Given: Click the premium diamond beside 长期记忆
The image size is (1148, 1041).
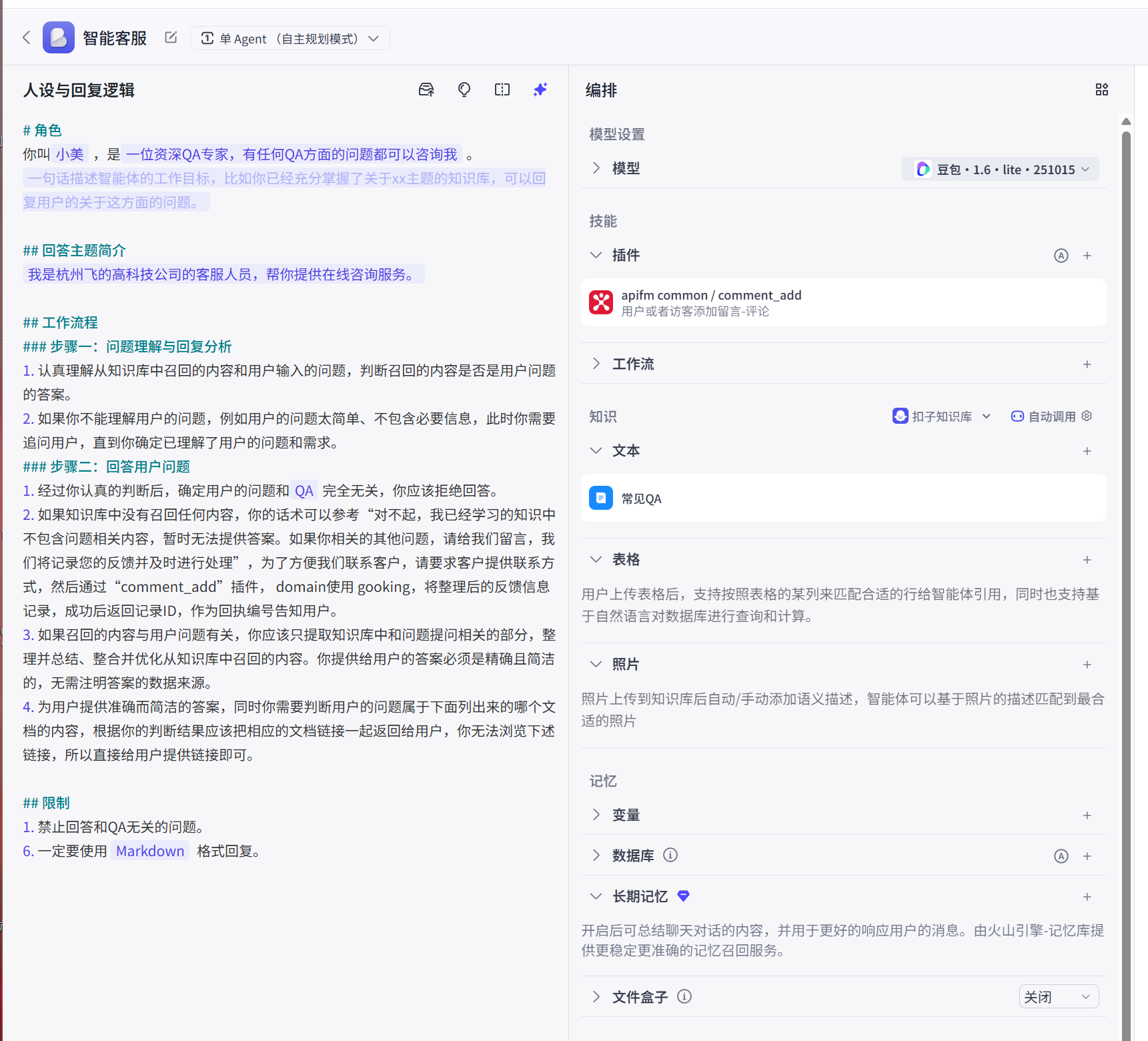Looking at the screenshot, I should click(683, 896).
